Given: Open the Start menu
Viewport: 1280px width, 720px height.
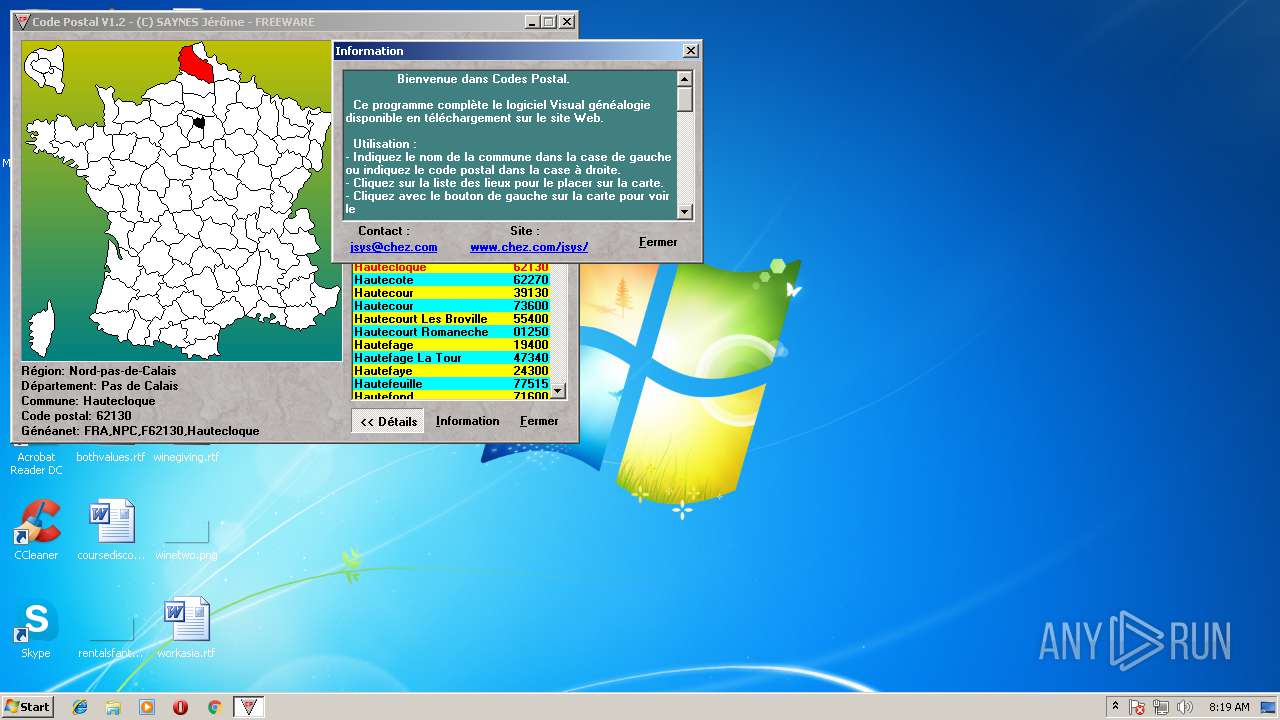Looking at the screenshot, I should [x=27, y=707].
